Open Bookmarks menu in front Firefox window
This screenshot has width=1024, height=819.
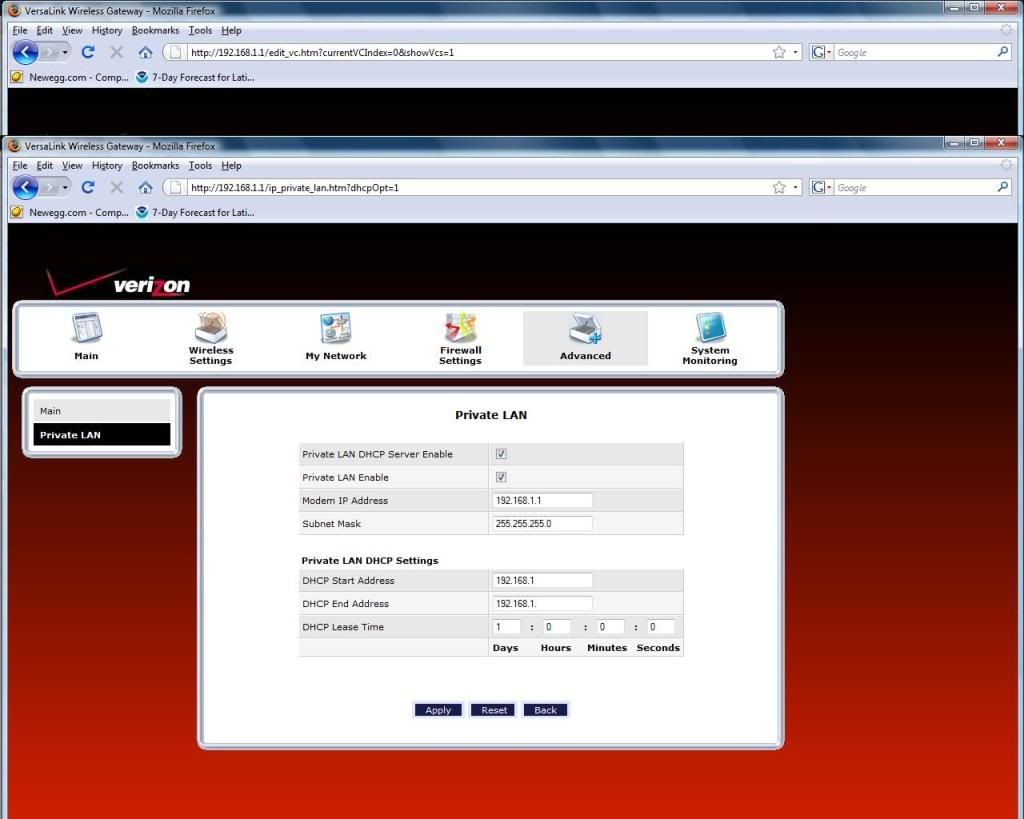[155, 166]
